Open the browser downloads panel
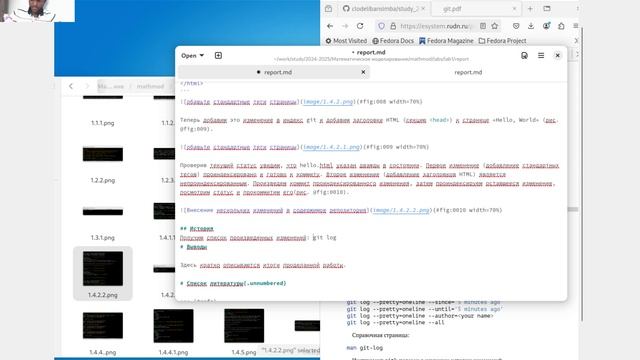This screenshot has width=640, height=360. click(x=531, y=26)
